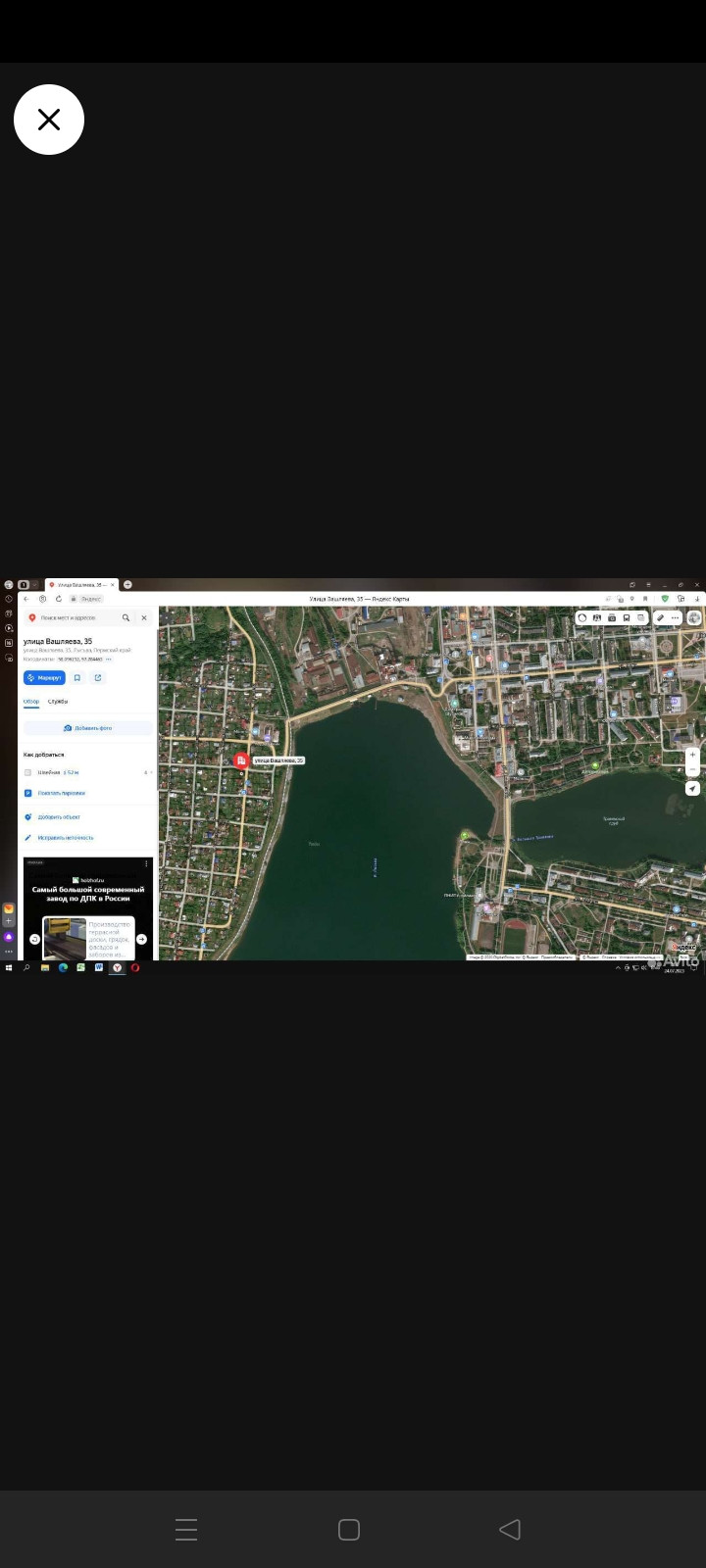Open the ad options three-dot menu
The height and width of the screenshot is (1568, 706).
click(x=146, y=863)
